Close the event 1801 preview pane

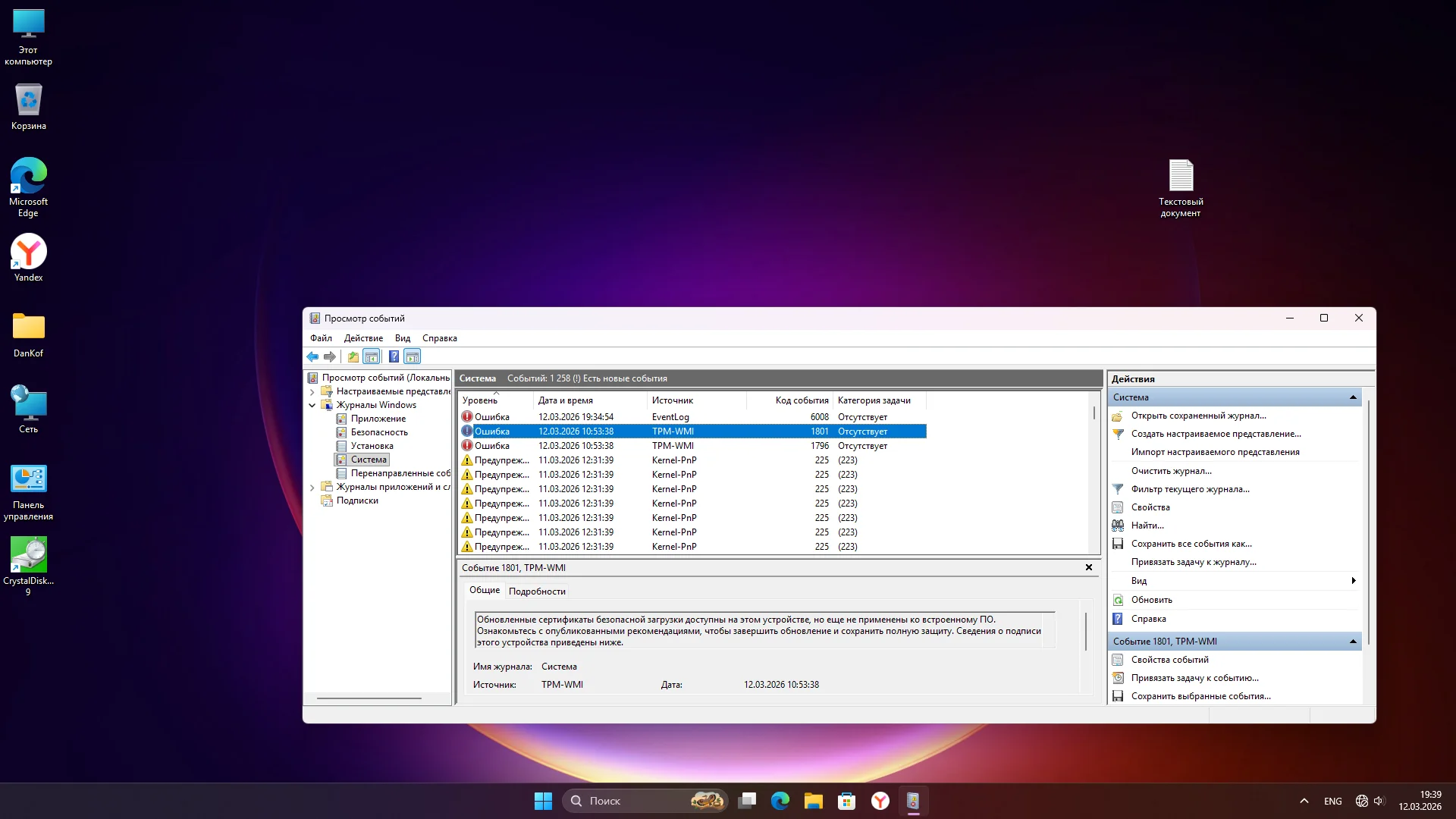[1089, 567]
